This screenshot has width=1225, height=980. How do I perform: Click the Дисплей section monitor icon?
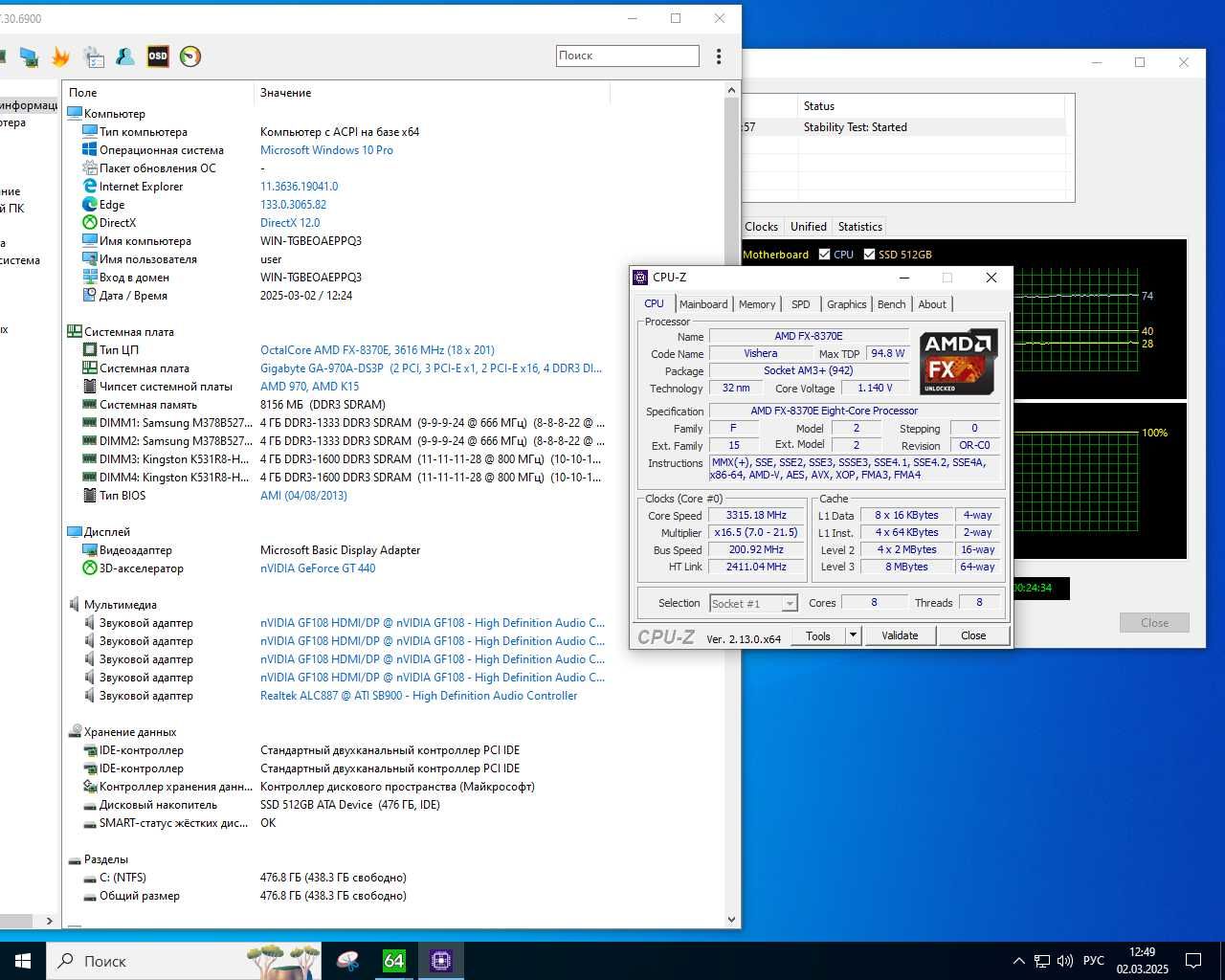point(75,532)
